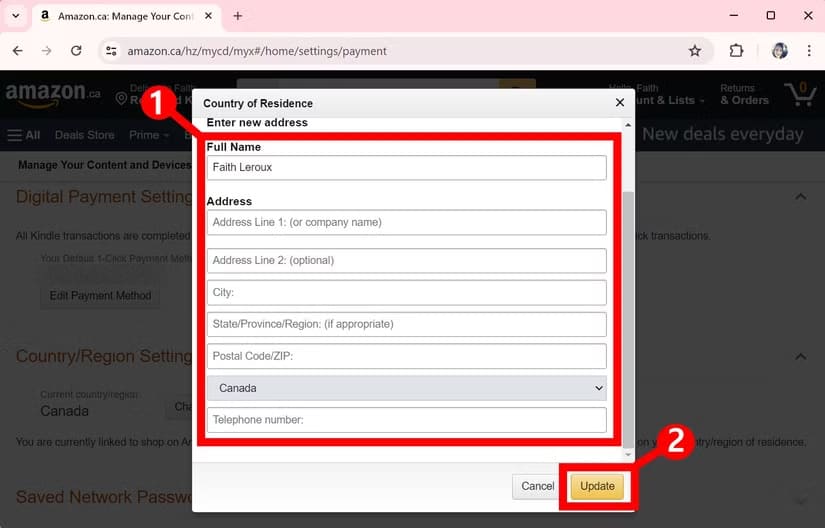Maximize the browser window
The image size is (825, 528).
coord(771,16)
